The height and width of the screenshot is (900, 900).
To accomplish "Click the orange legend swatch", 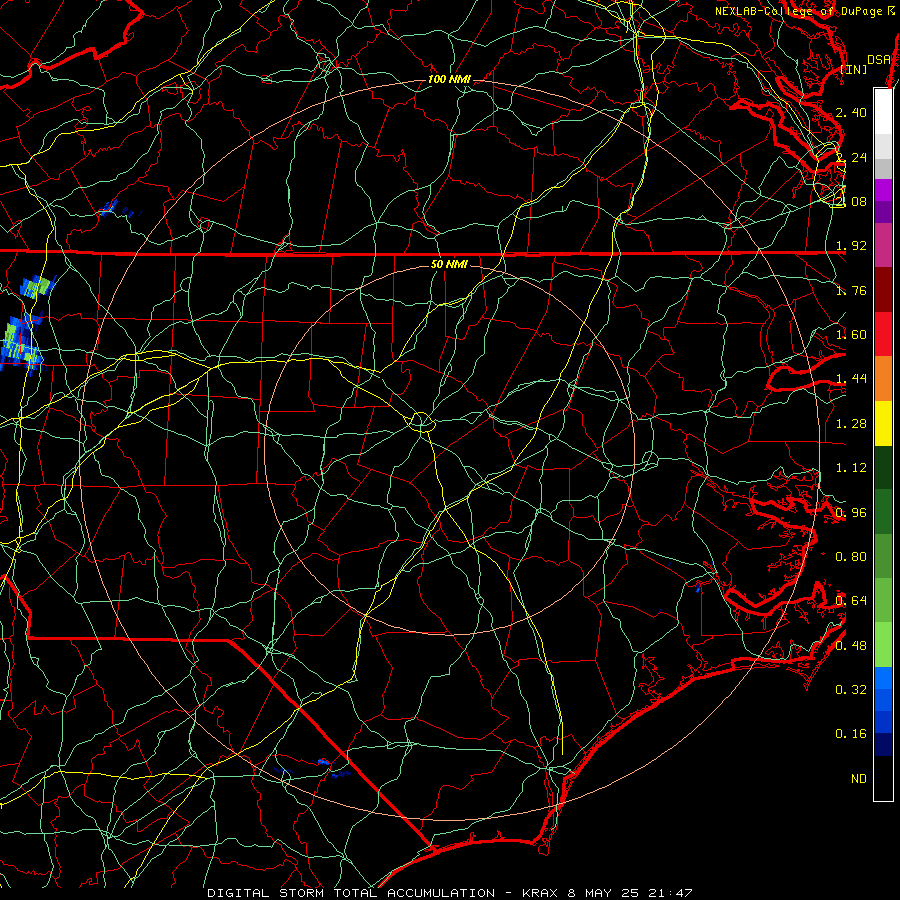I will tap(883, 379).
